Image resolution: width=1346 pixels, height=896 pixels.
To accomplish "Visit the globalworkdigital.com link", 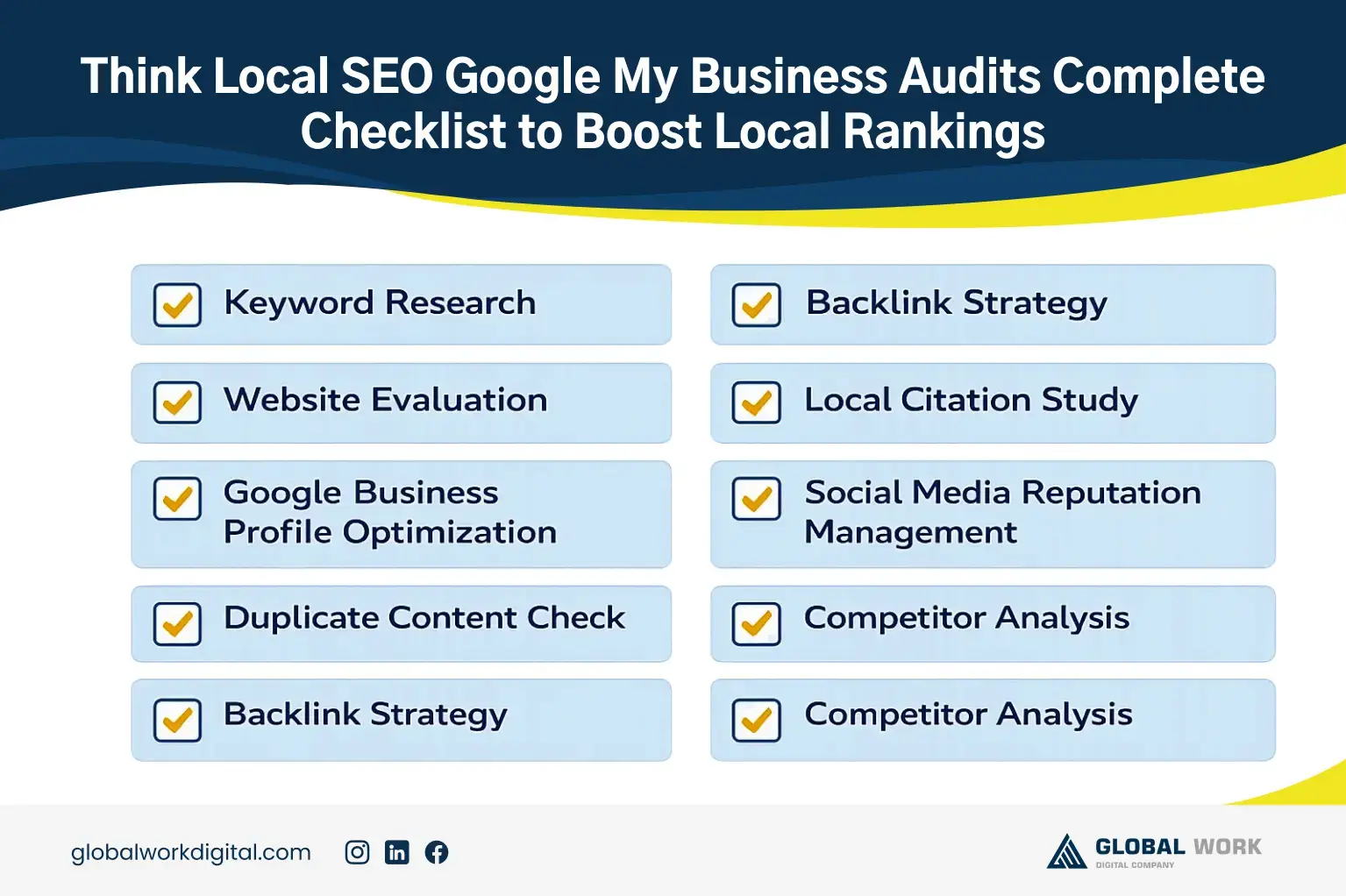I will [x=191, y=852].
